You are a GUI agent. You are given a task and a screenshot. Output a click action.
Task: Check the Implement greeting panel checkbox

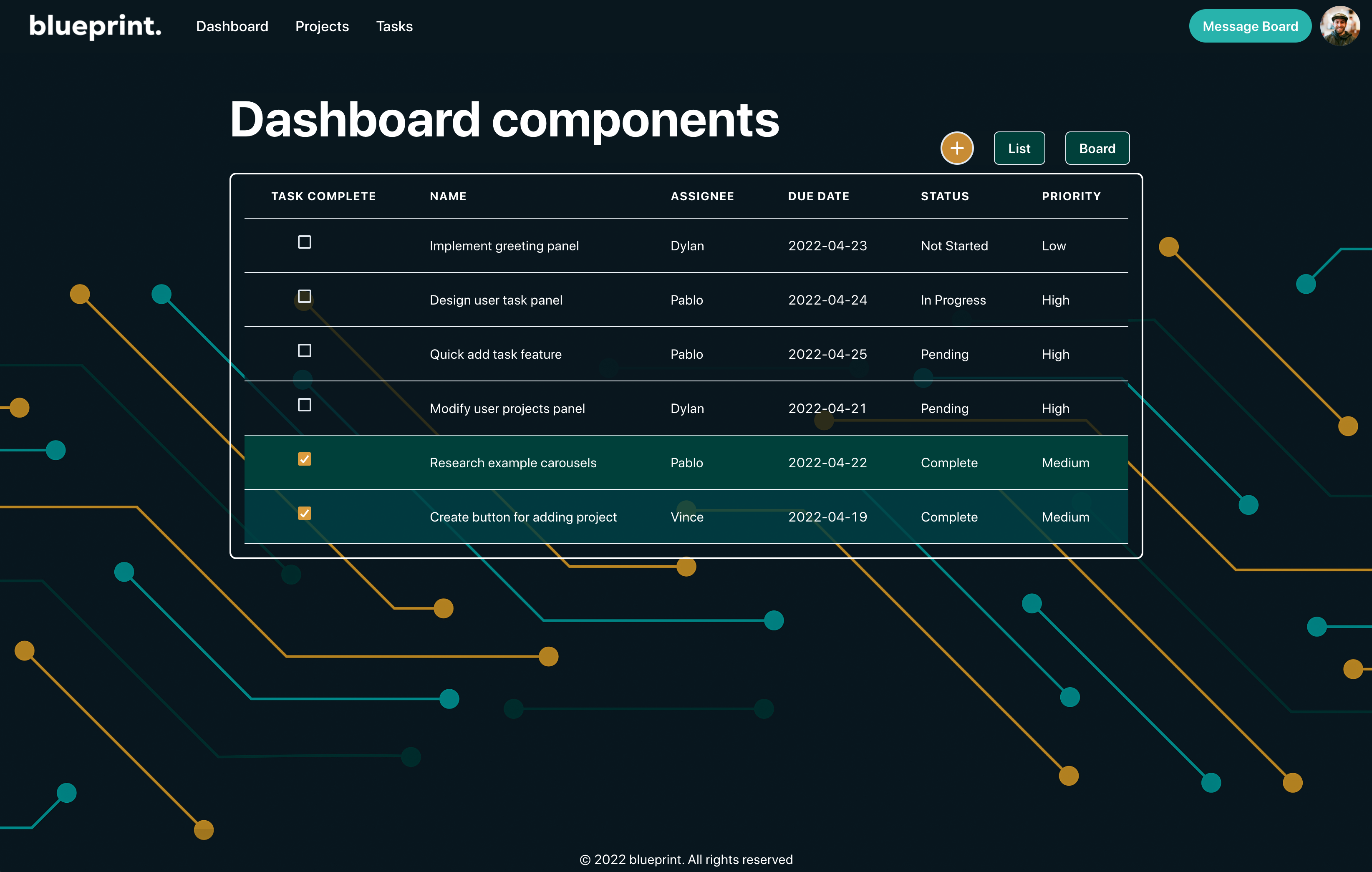[x=304, y=242]
